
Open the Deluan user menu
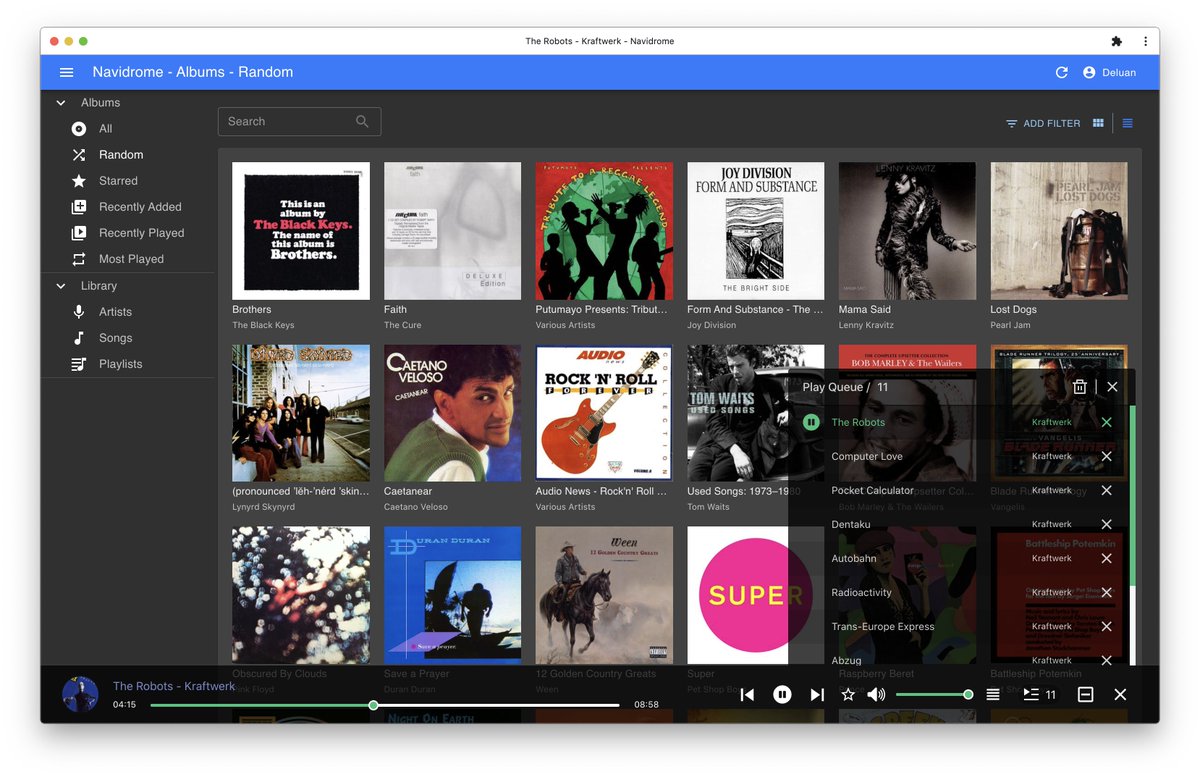(x=1109, y=72)
